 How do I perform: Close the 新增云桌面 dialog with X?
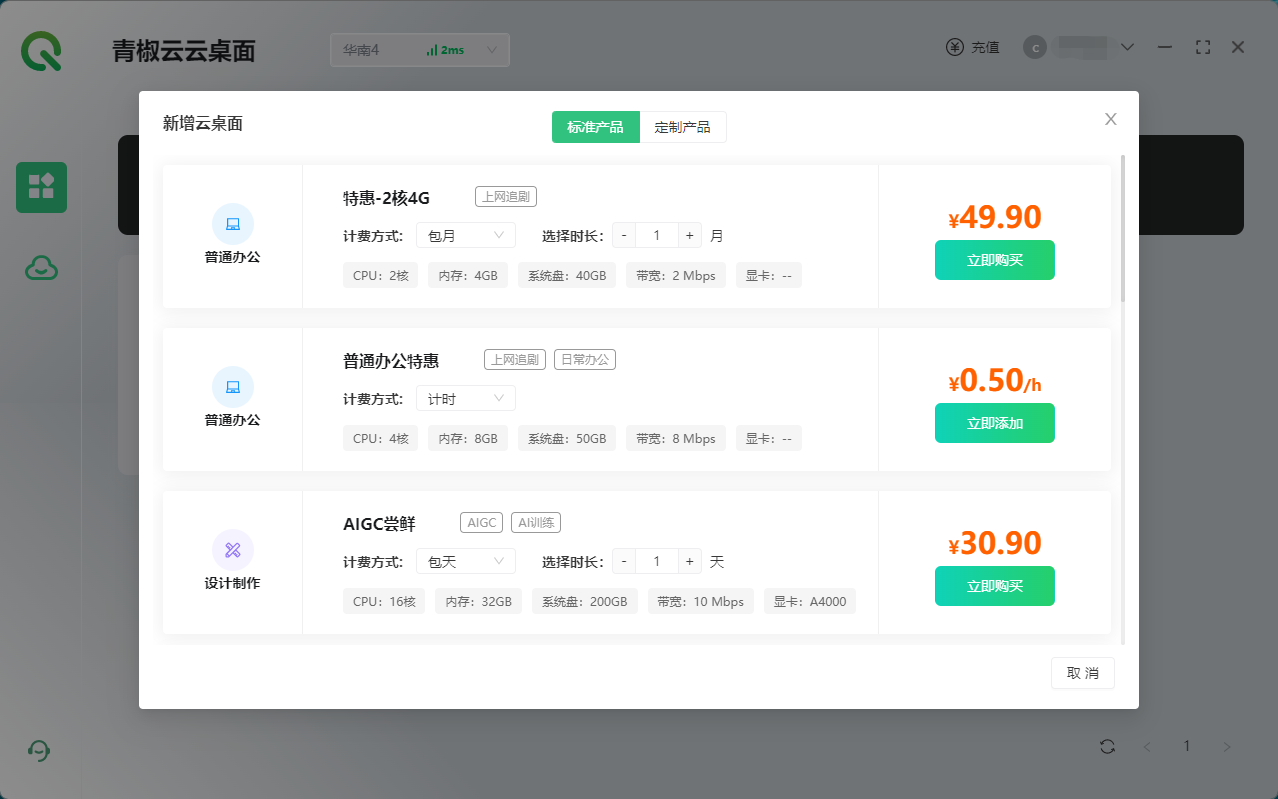(1110, 119)
